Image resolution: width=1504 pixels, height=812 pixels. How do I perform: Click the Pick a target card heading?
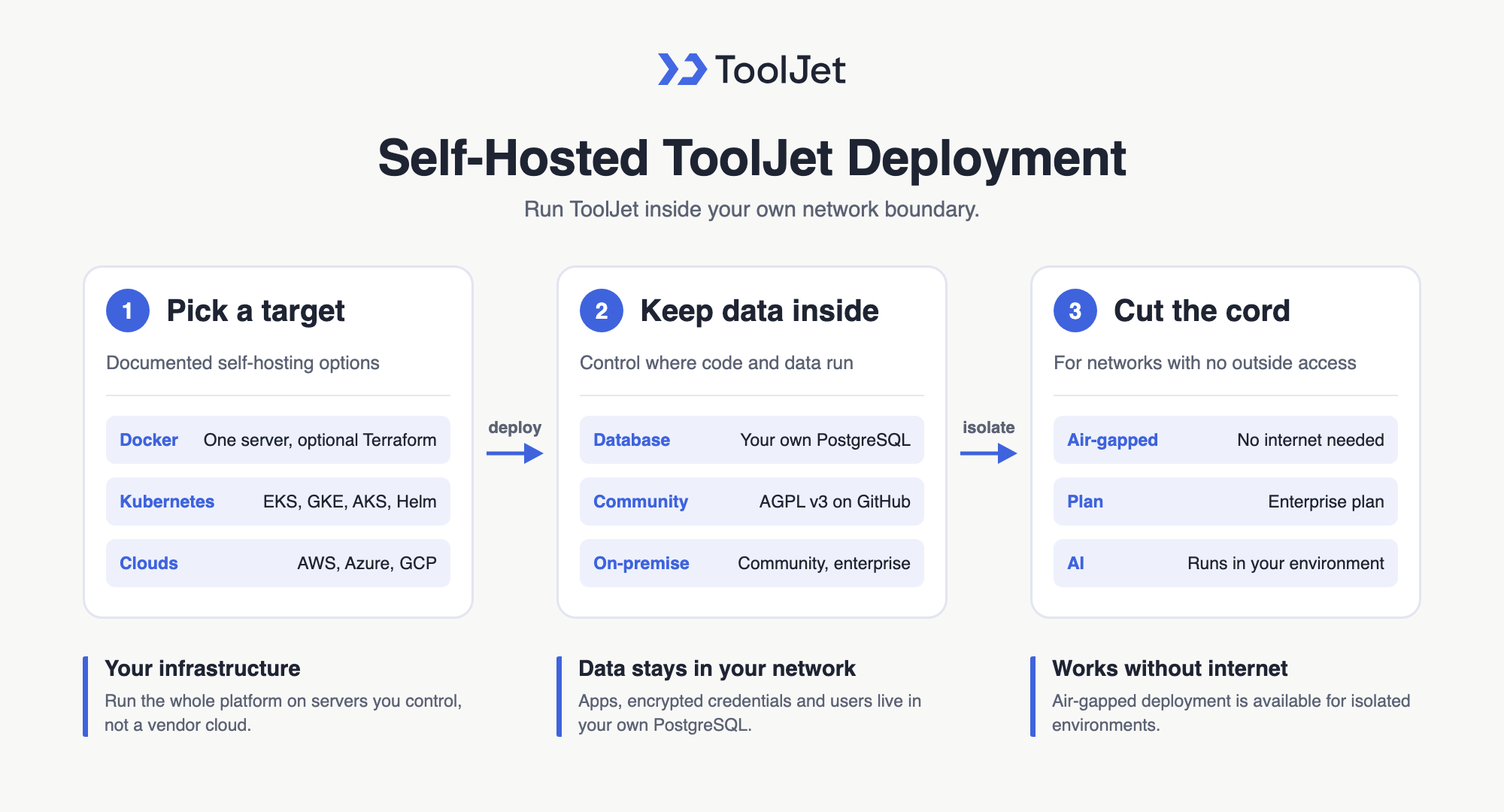point(256,311)
